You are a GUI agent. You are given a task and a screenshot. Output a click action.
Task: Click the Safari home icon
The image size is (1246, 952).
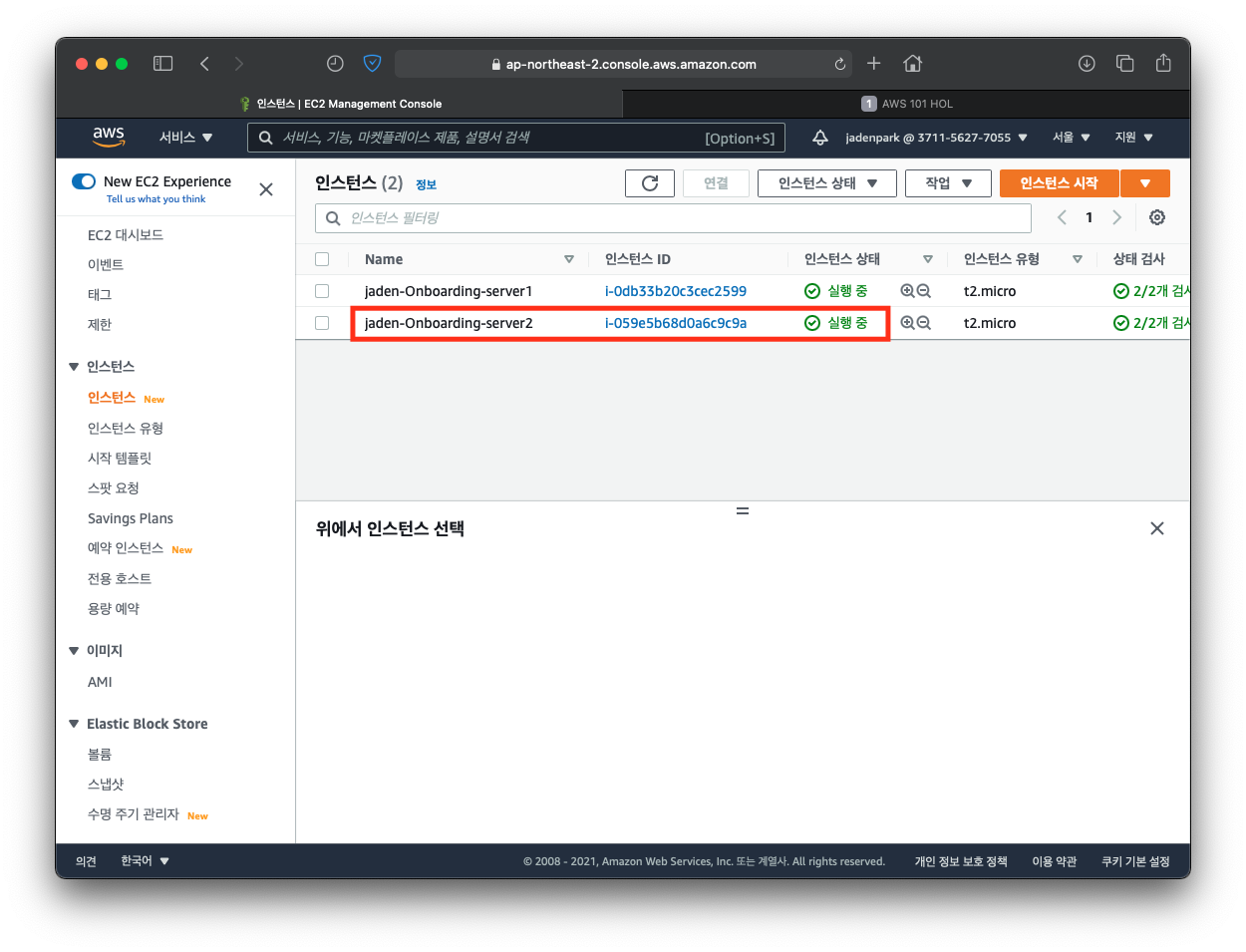pyautogui.click(x=912, y=64)
